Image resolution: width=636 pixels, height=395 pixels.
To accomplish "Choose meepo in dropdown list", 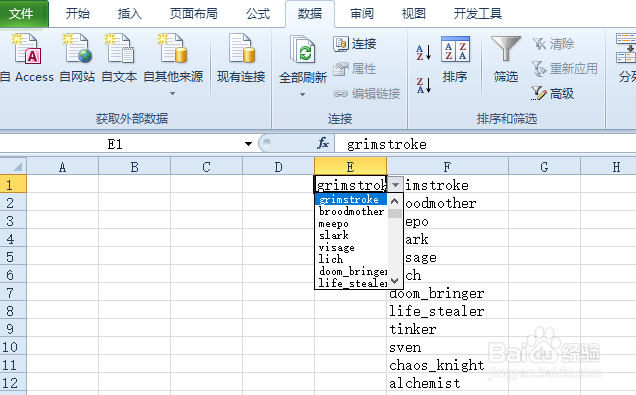I will pyautogui.click(x=351, y=223).
